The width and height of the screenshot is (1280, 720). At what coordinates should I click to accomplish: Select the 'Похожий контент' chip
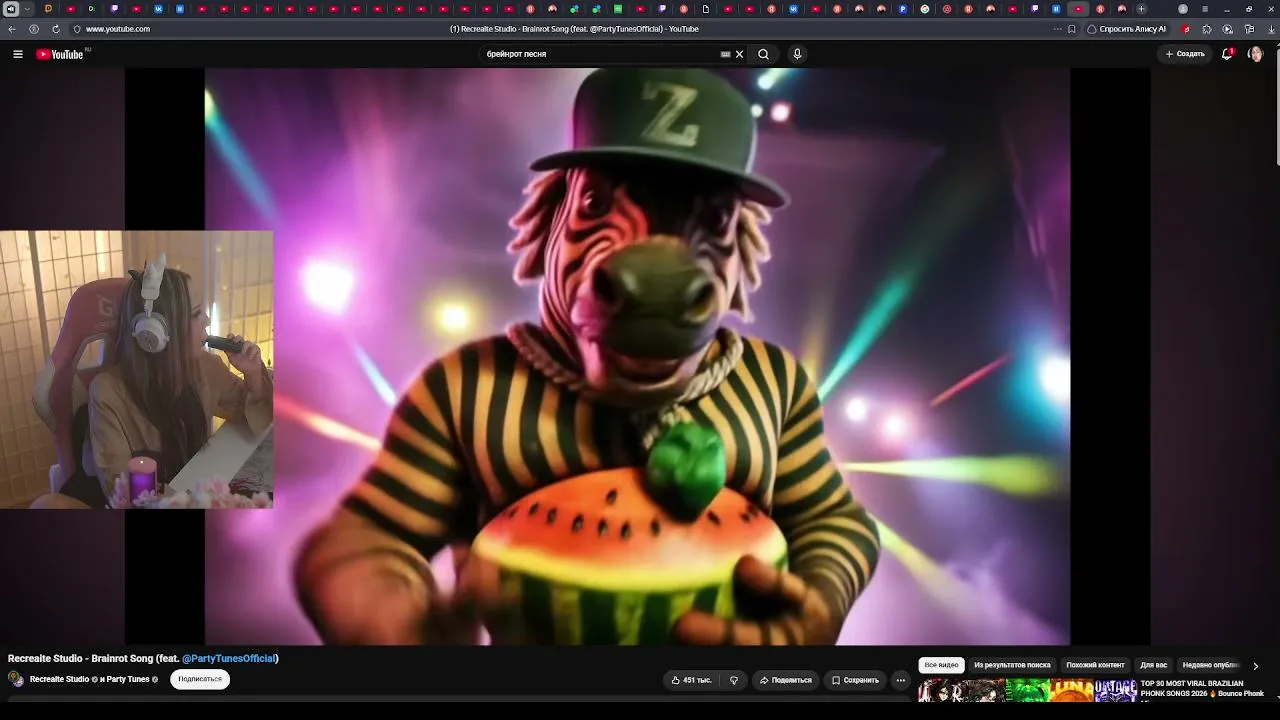point(1095,665)
